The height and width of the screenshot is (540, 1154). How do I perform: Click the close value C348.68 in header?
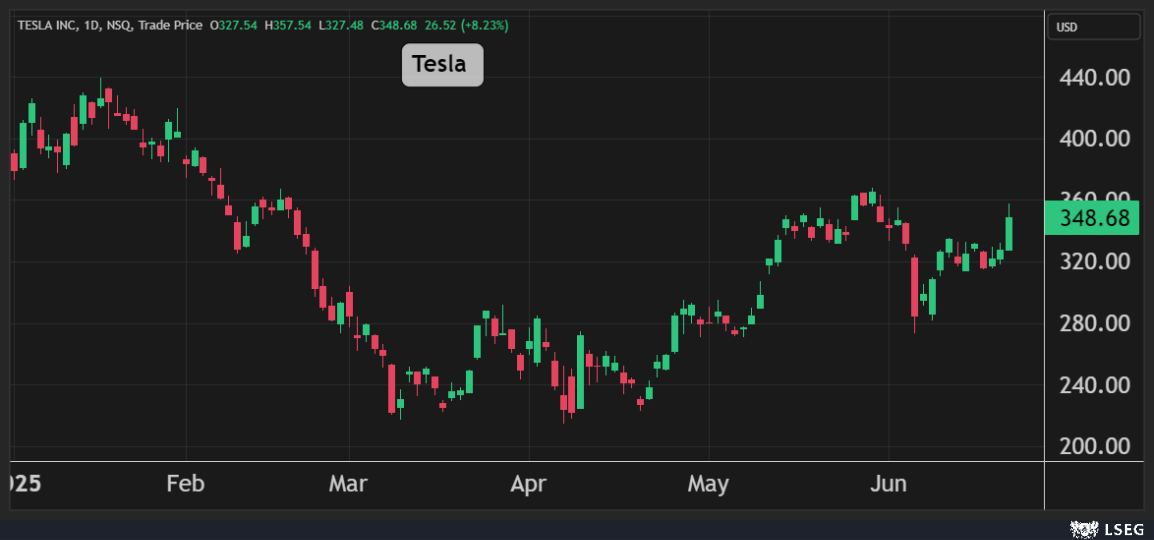tap(392, 25)
